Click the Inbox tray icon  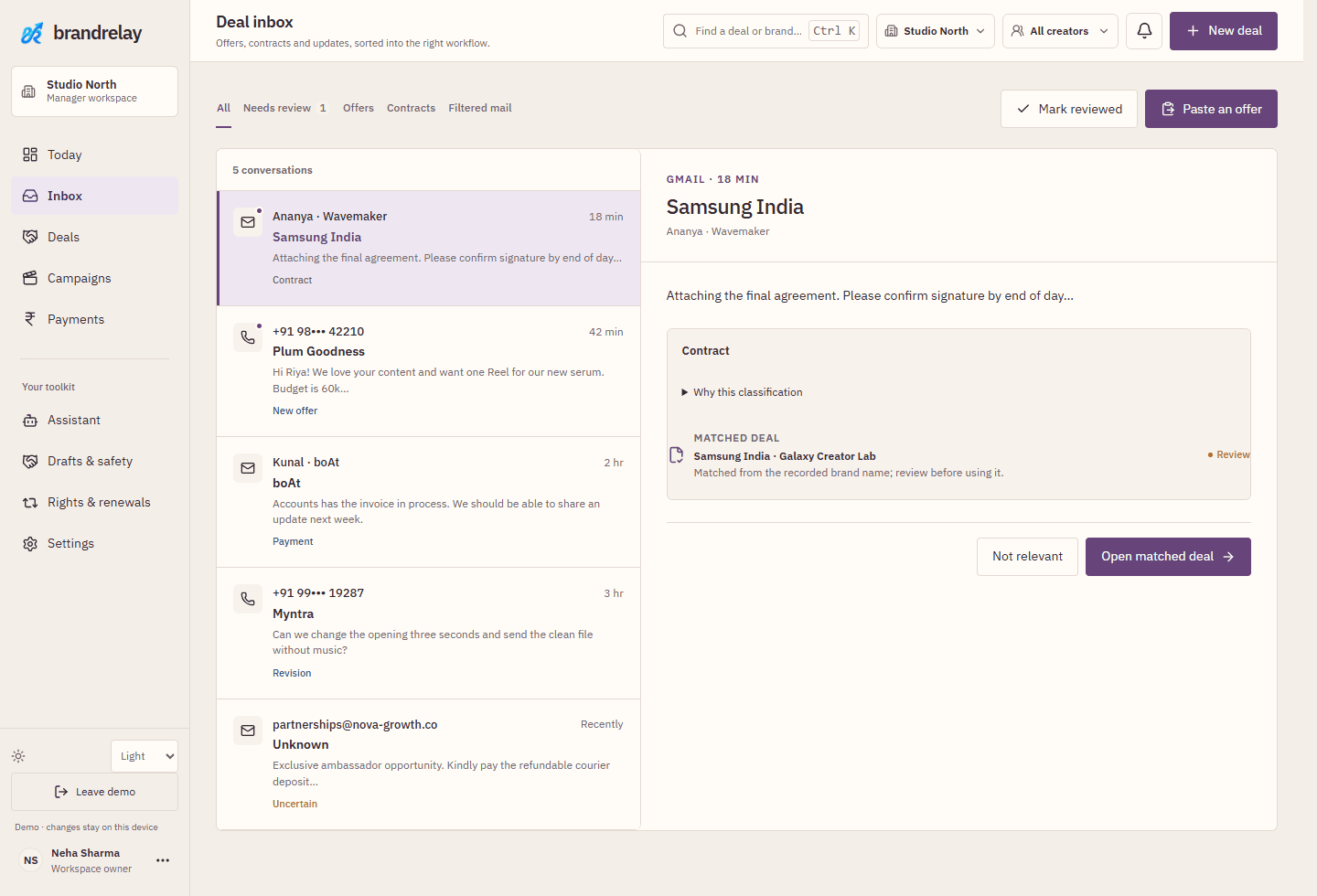coord(30,196)
